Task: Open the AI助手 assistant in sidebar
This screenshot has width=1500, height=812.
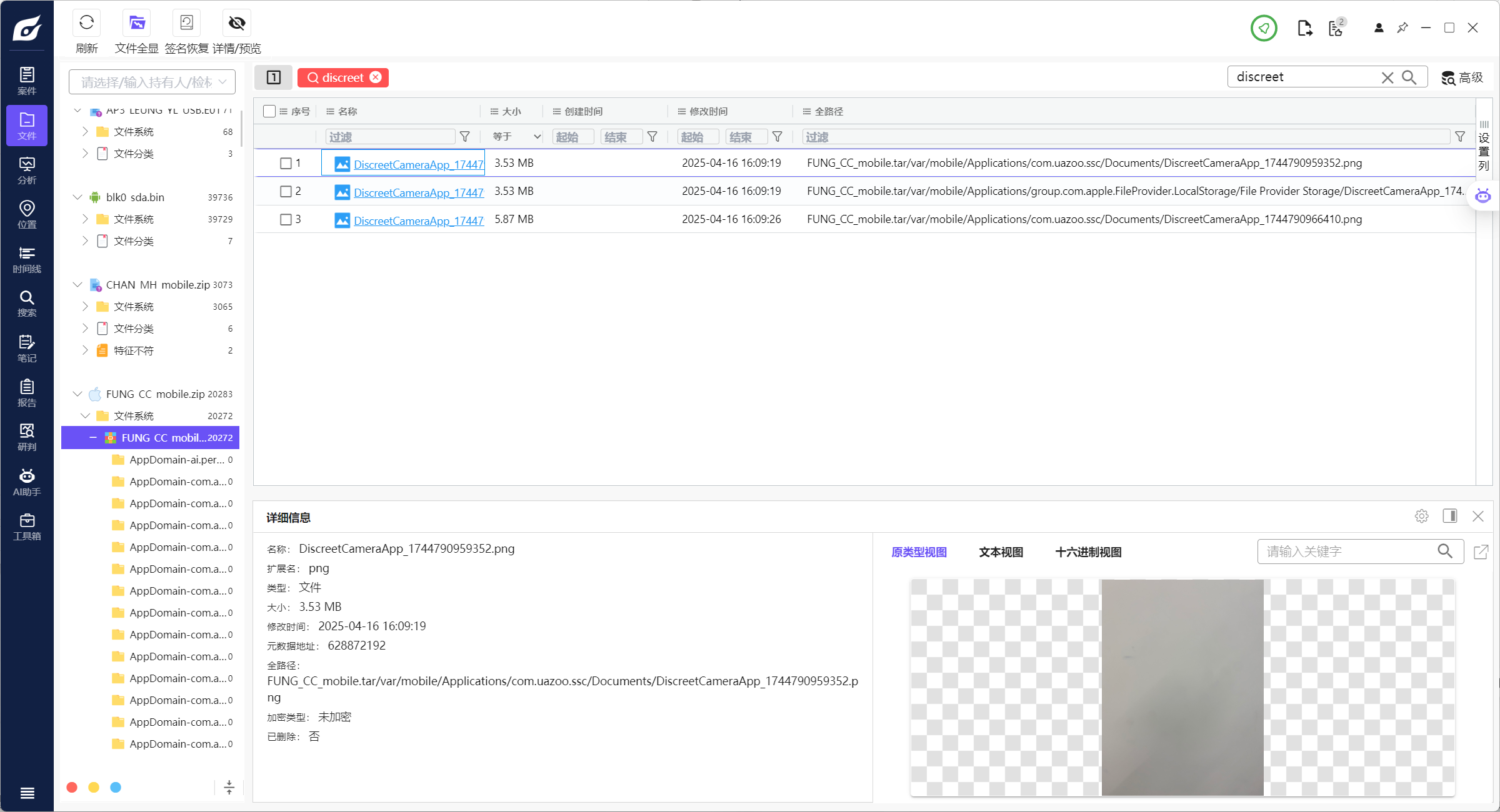Action: (x=27, y=483)
